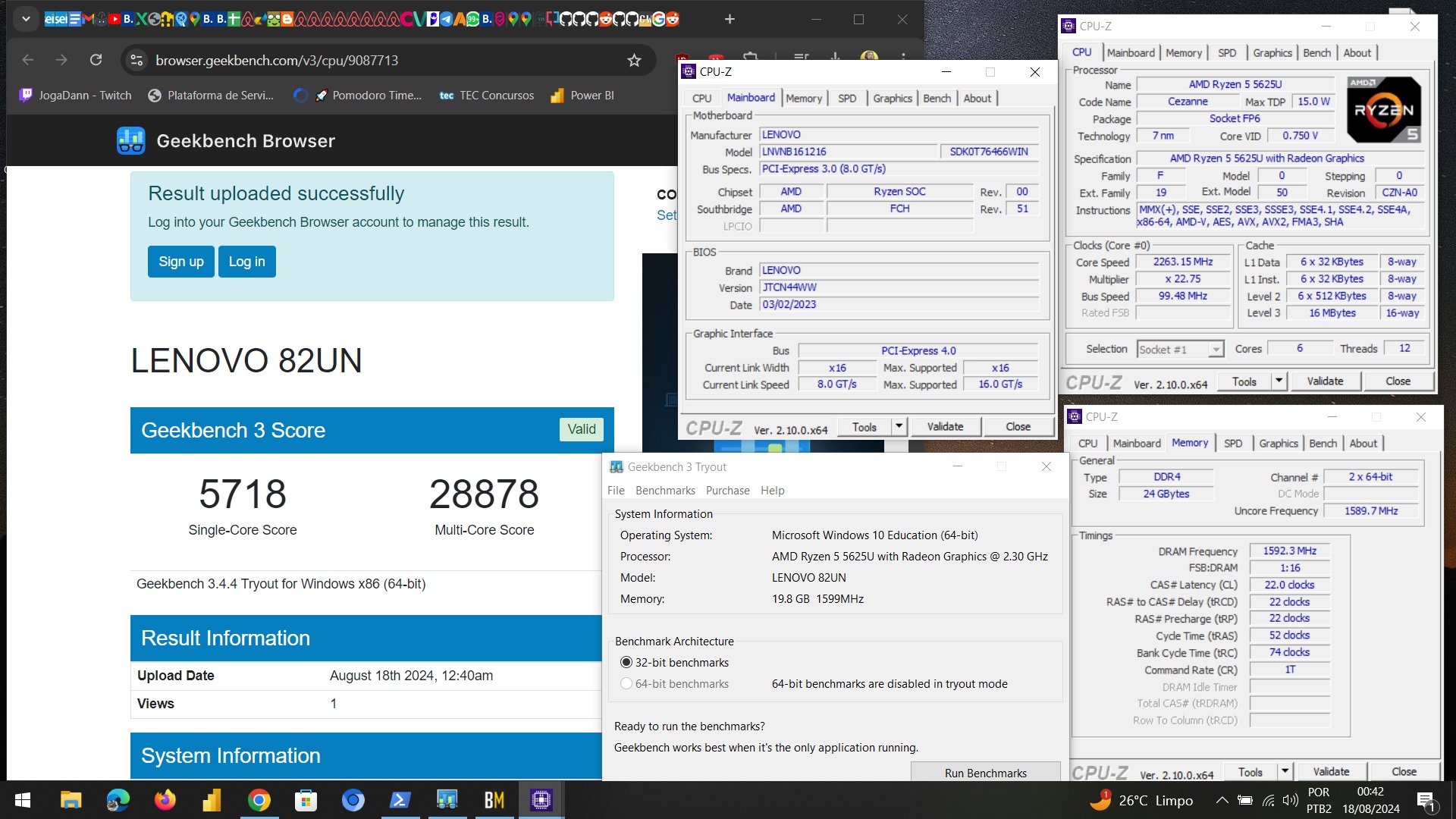Viewport: 1456px width, 819px height.
Task: Open Bench tab in CPU-Z Mainboard window
Action: click(x=937, y=99)
